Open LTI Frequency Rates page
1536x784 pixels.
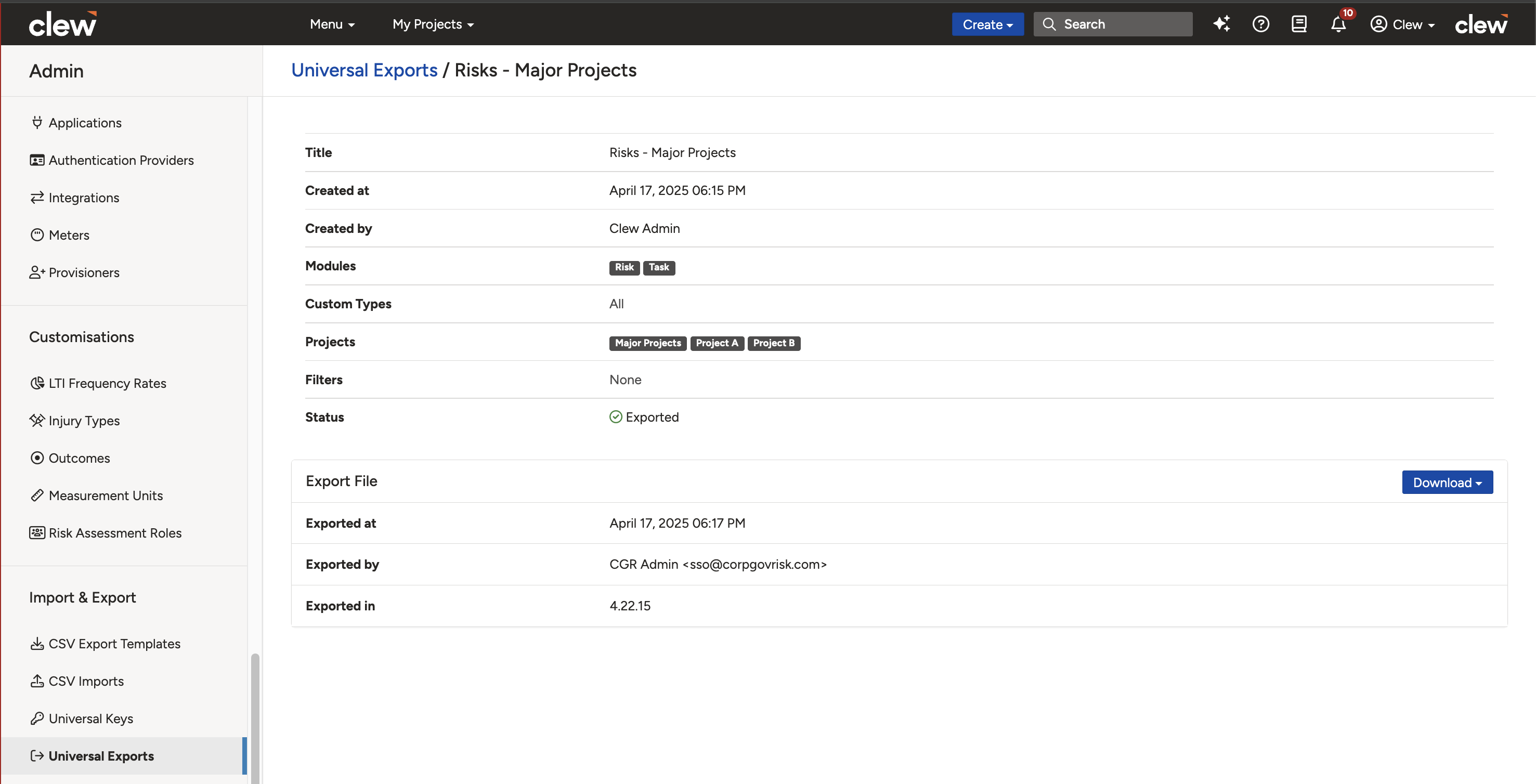coord(107,383)
